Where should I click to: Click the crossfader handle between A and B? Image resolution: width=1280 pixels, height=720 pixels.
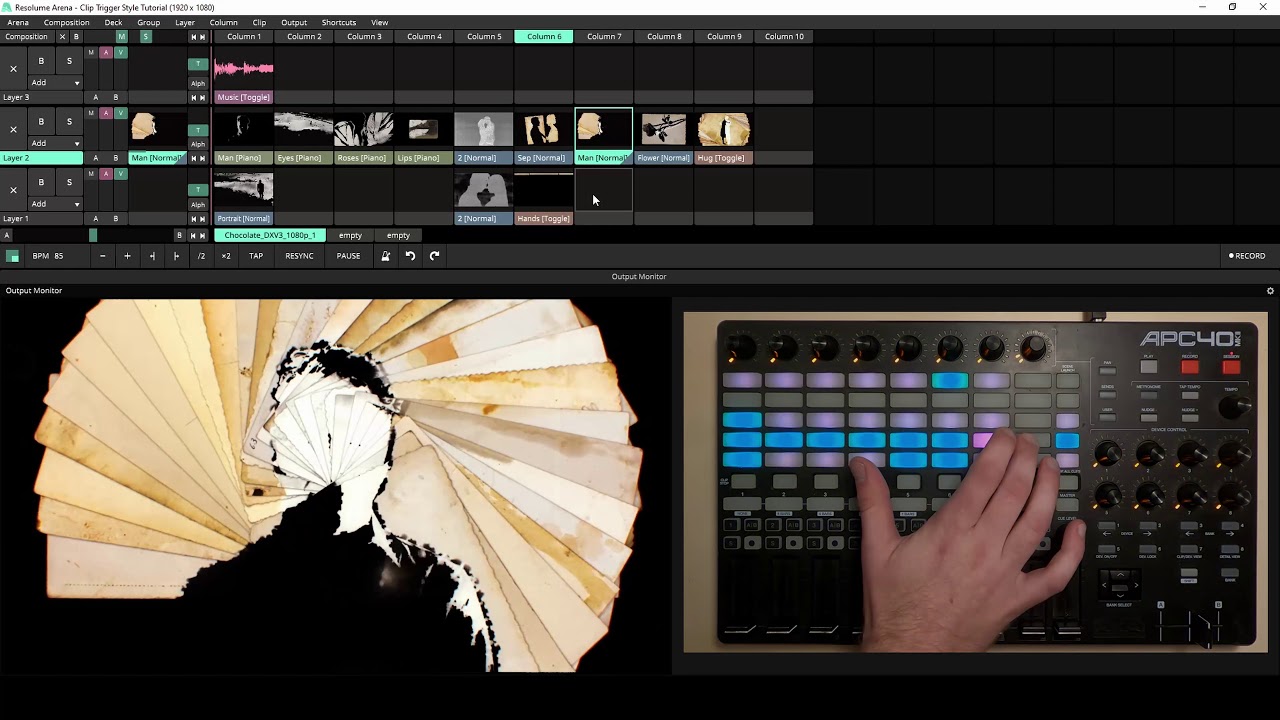tap(93, 236)
